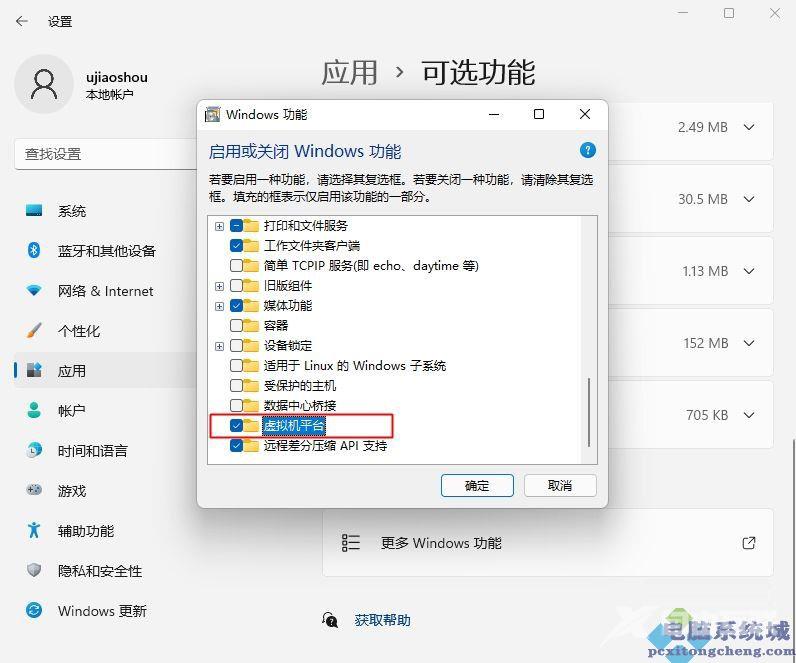Select the 远程差分压缩 API 支持 row text
The height and width of the screenshot is (663, 796).
pyautogui.click(x=325, y=446)
